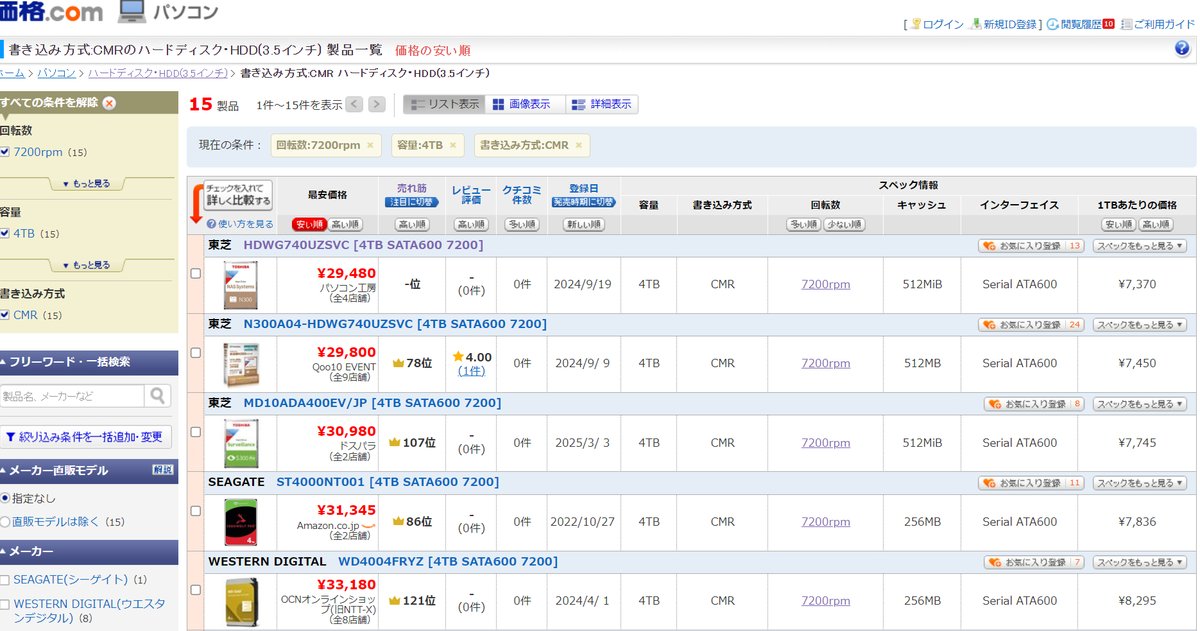The image size is (1200, 631).
Task: Check the WESTERN DIGITAL maker checkbox
Action: pyautogui.click(x=5, y=605)
